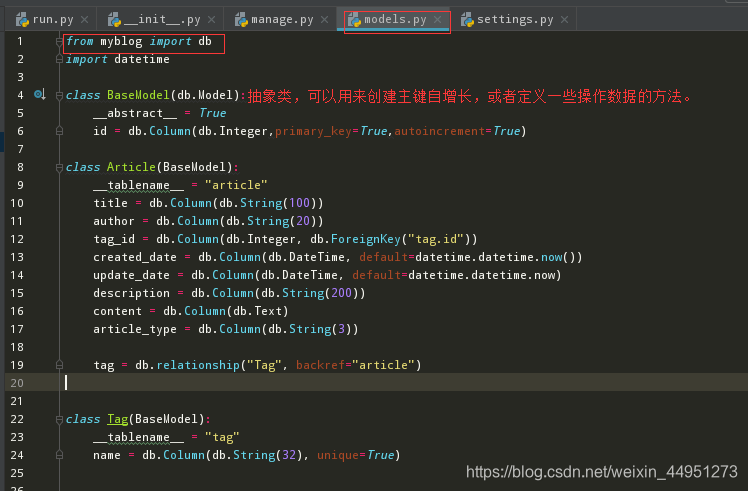Click the Article class name on line 8
The height and width of the screenshot is (491, 748).
coord(131,167)
